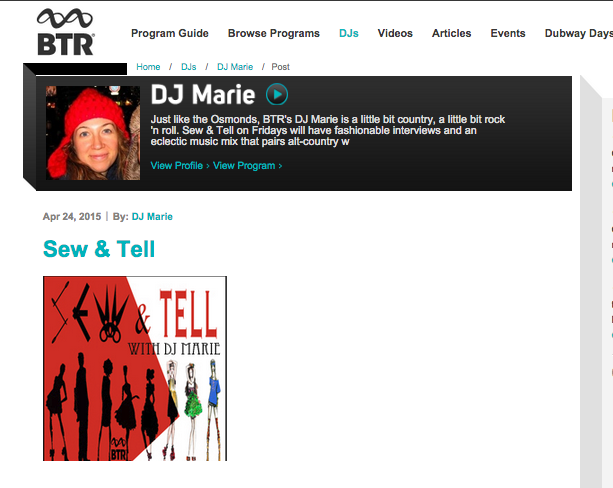Open the Articles section
The width and height of the screenshot is (613, 488).
pos(452,33)
